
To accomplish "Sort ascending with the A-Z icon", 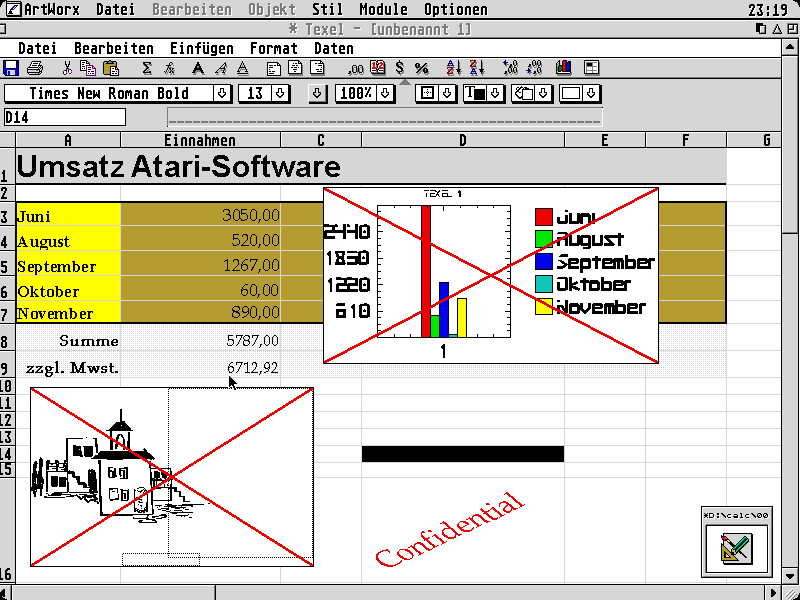I will [x=453, y=68].
